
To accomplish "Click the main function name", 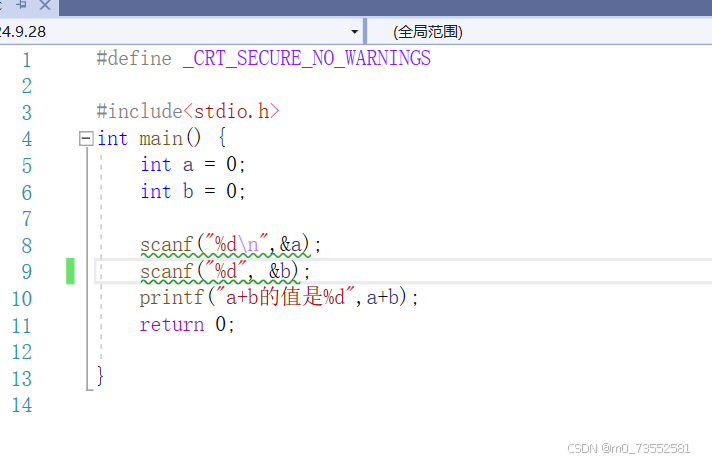I will coord(161,139).
